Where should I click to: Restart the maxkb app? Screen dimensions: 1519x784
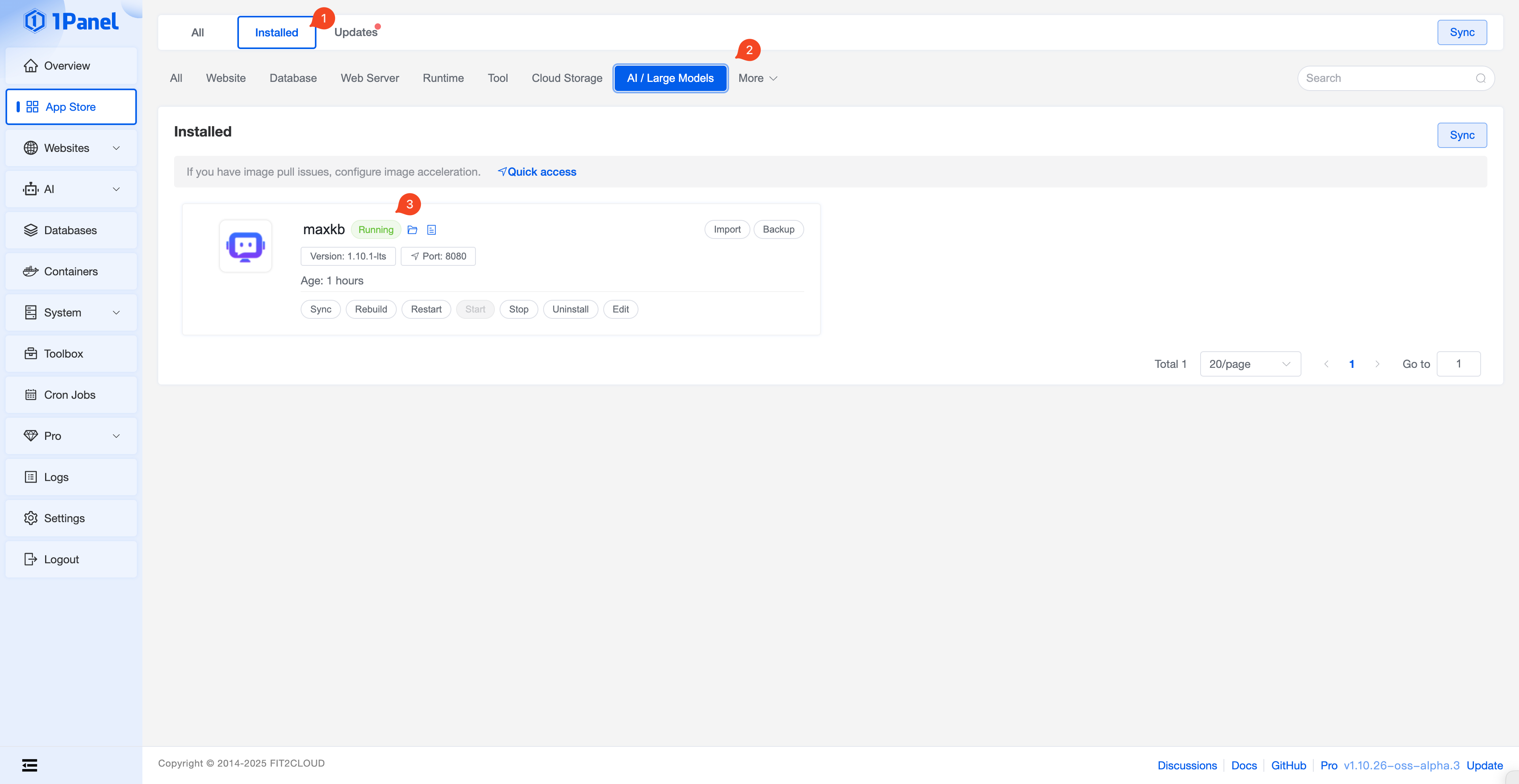(x=426, y=309)
